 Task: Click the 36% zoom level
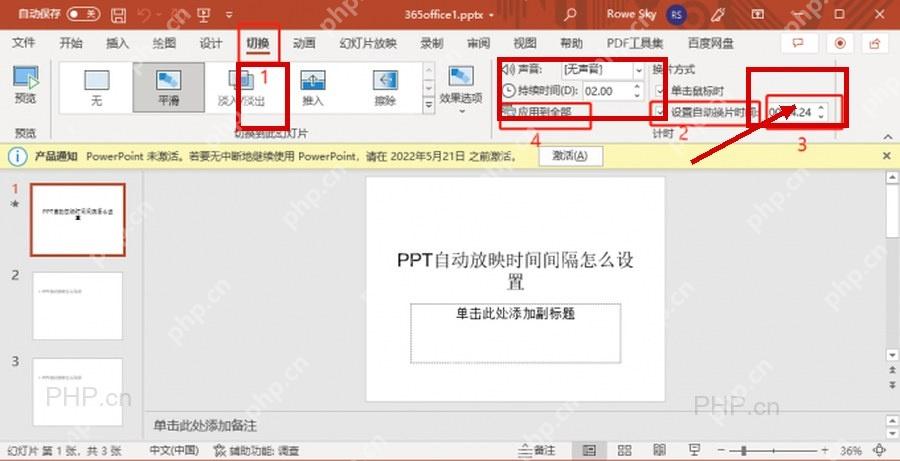[851, 451]
